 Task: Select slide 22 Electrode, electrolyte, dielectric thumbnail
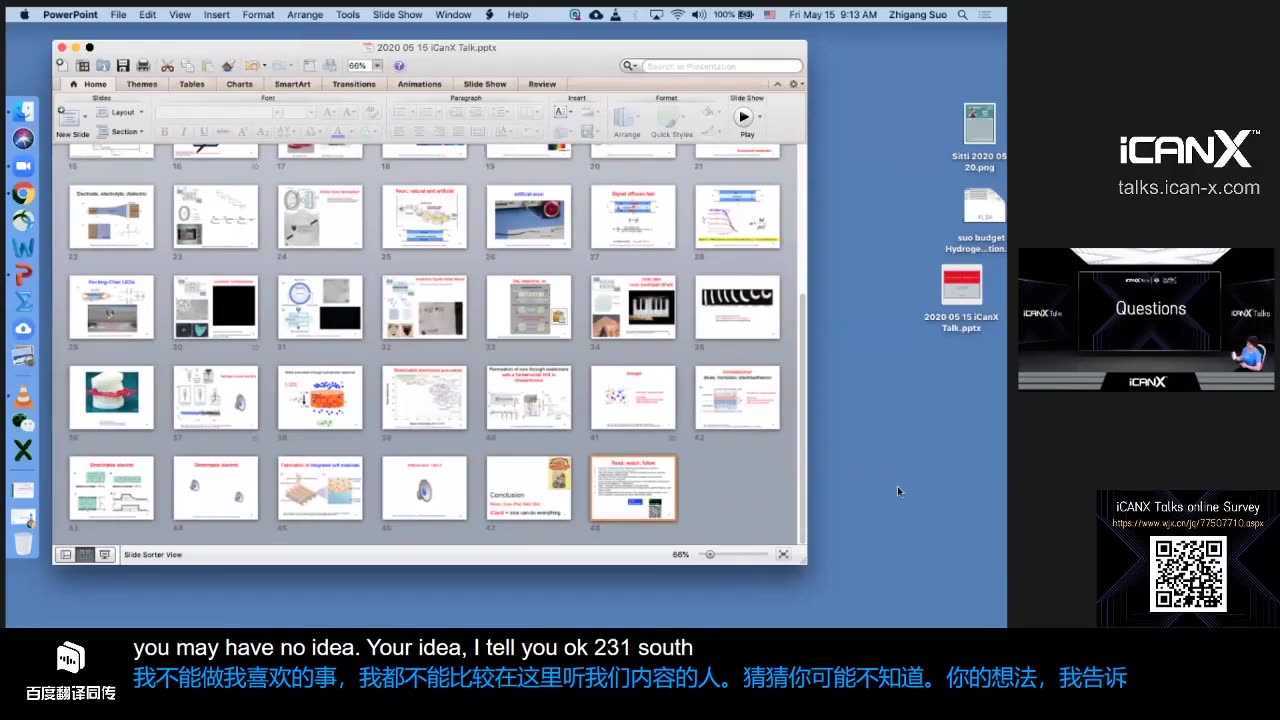click(111, 216)
